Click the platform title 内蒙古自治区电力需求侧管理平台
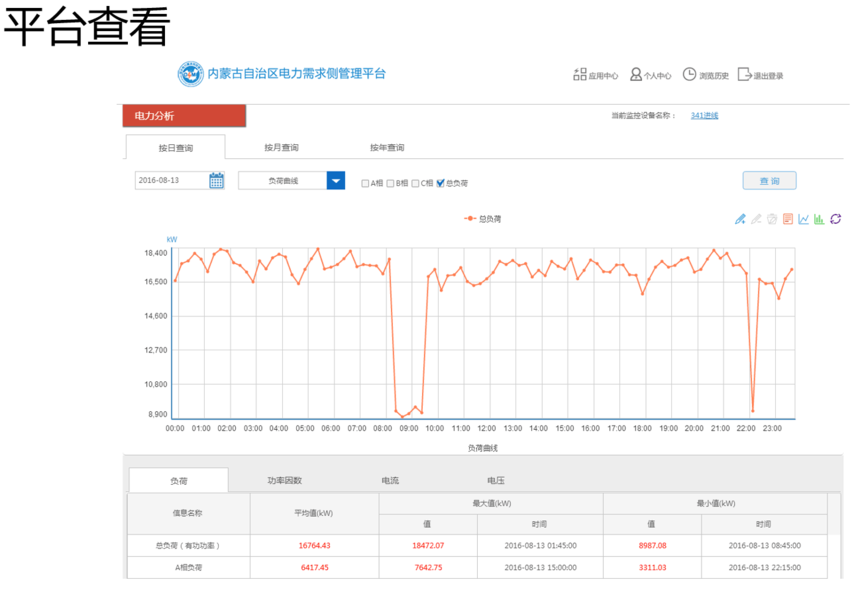Image resolution: width=860 pixels, height=592 pixels. click(x=297, y=74)
